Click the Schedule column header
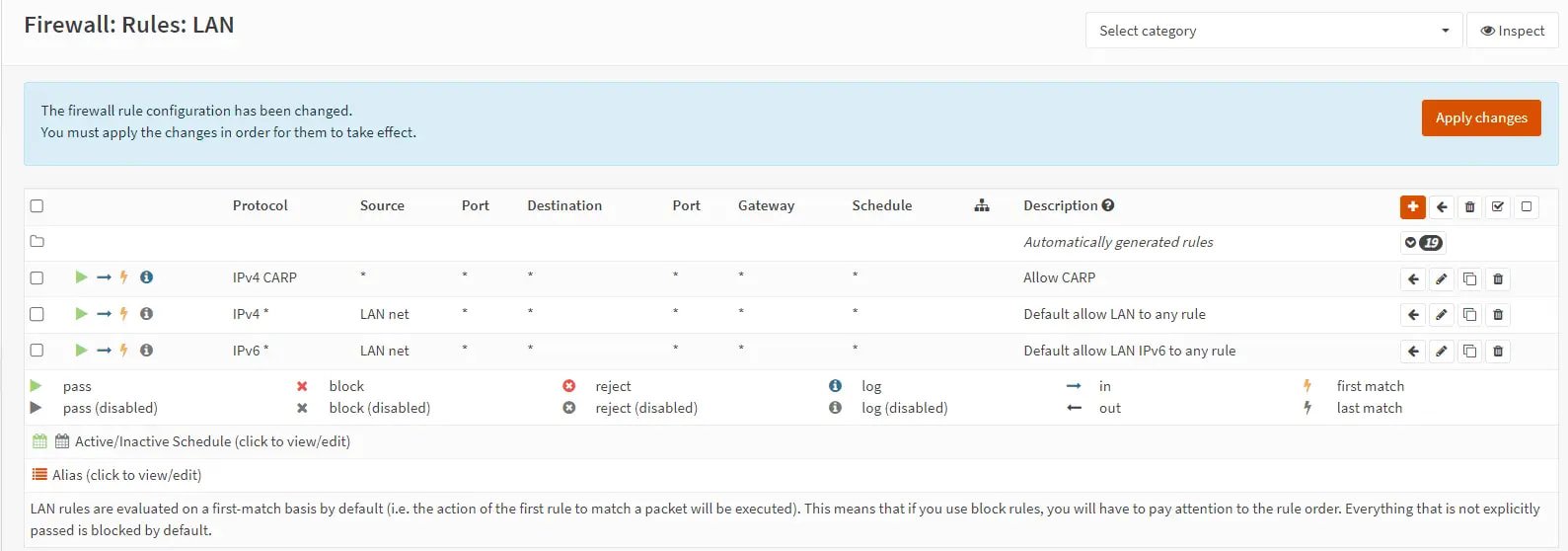The width and height of the screenshot is (1568, 551). tap(882, 205)
